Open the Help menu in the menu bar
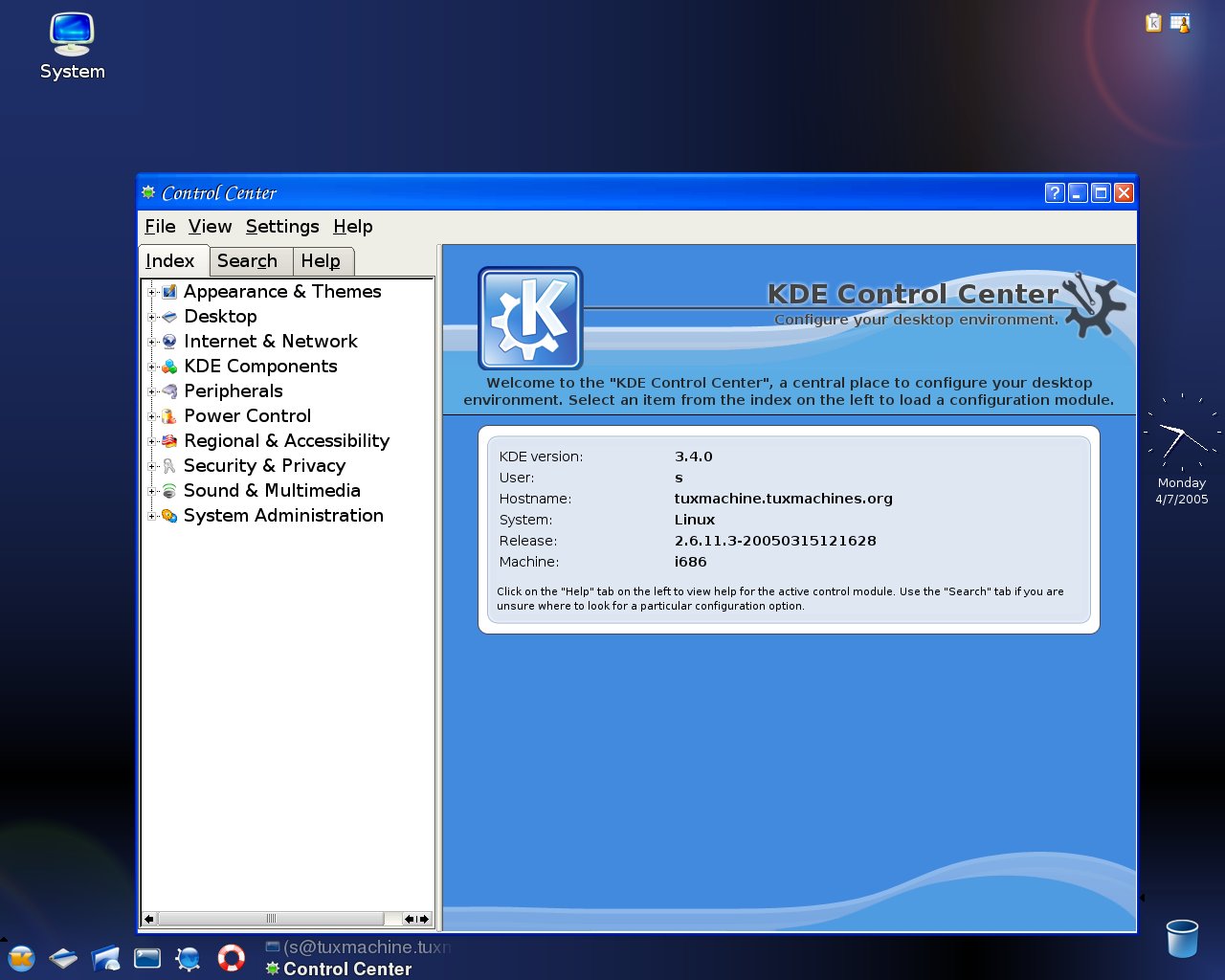 353,227
